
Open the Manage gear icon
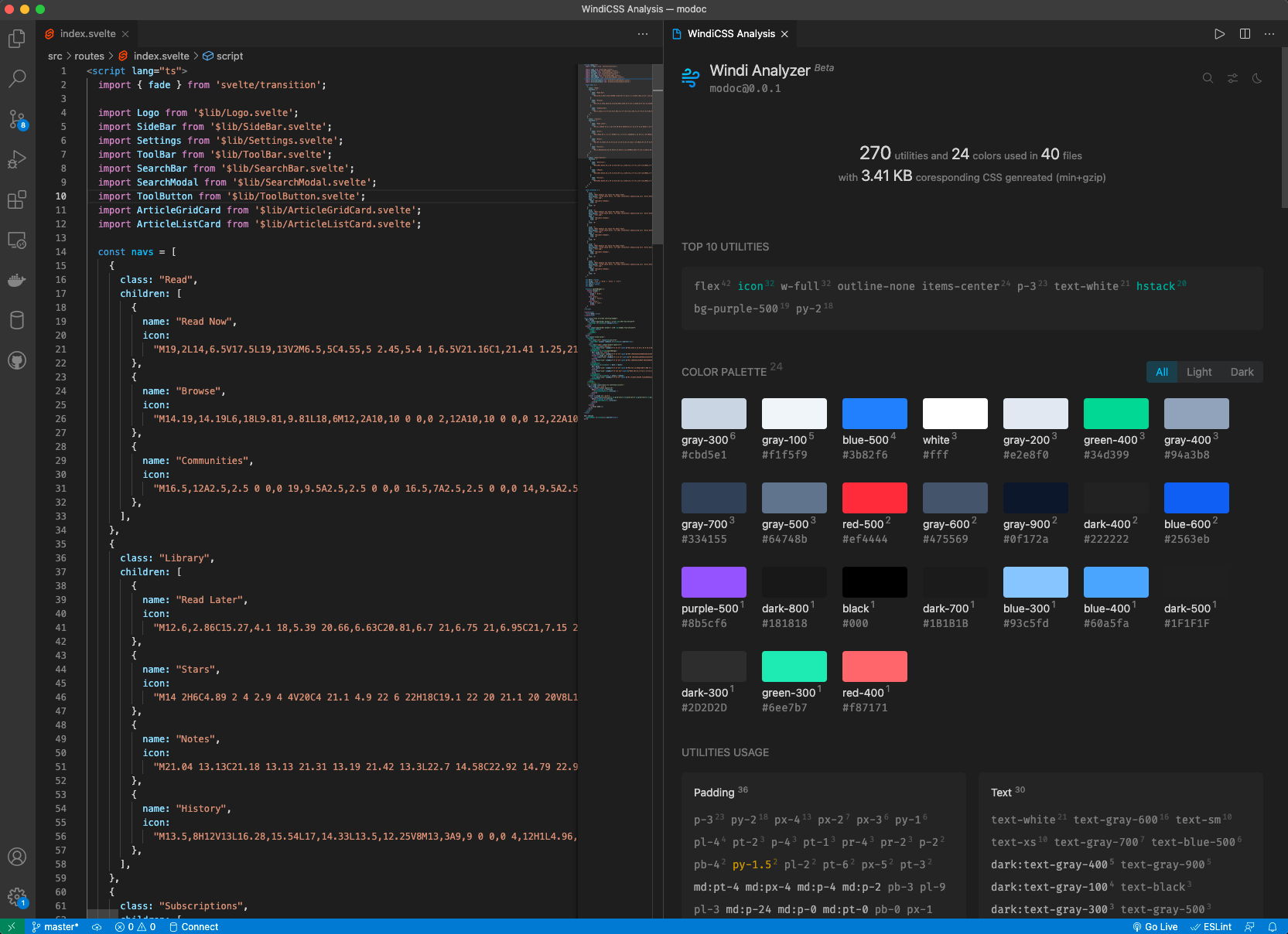(17, 897)
